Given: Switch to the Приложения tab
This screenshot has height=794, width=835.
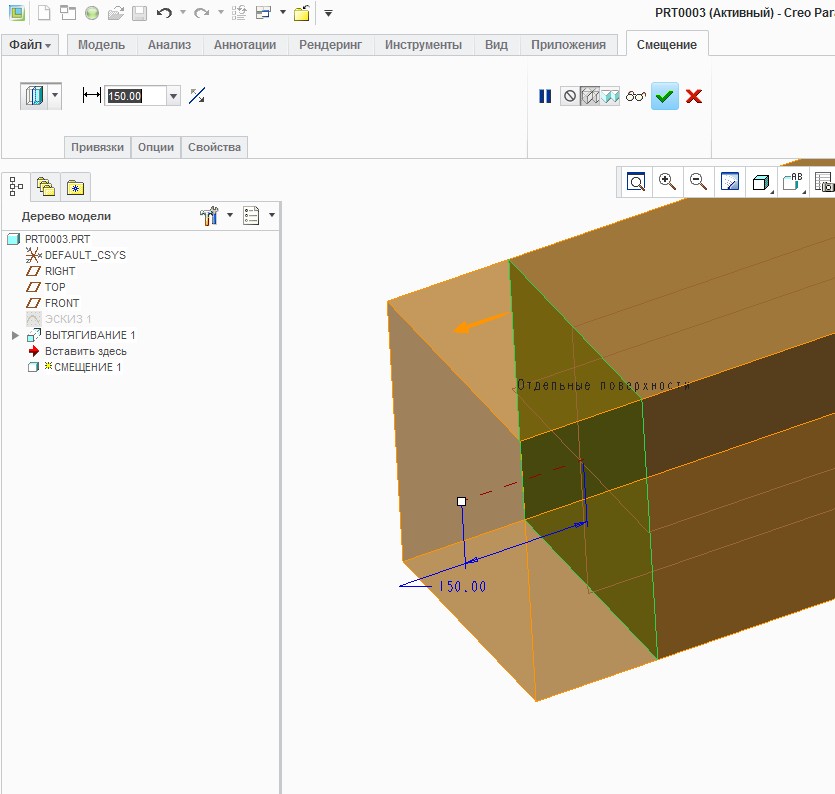Looking at the screenshot, I should pos(568,45).
